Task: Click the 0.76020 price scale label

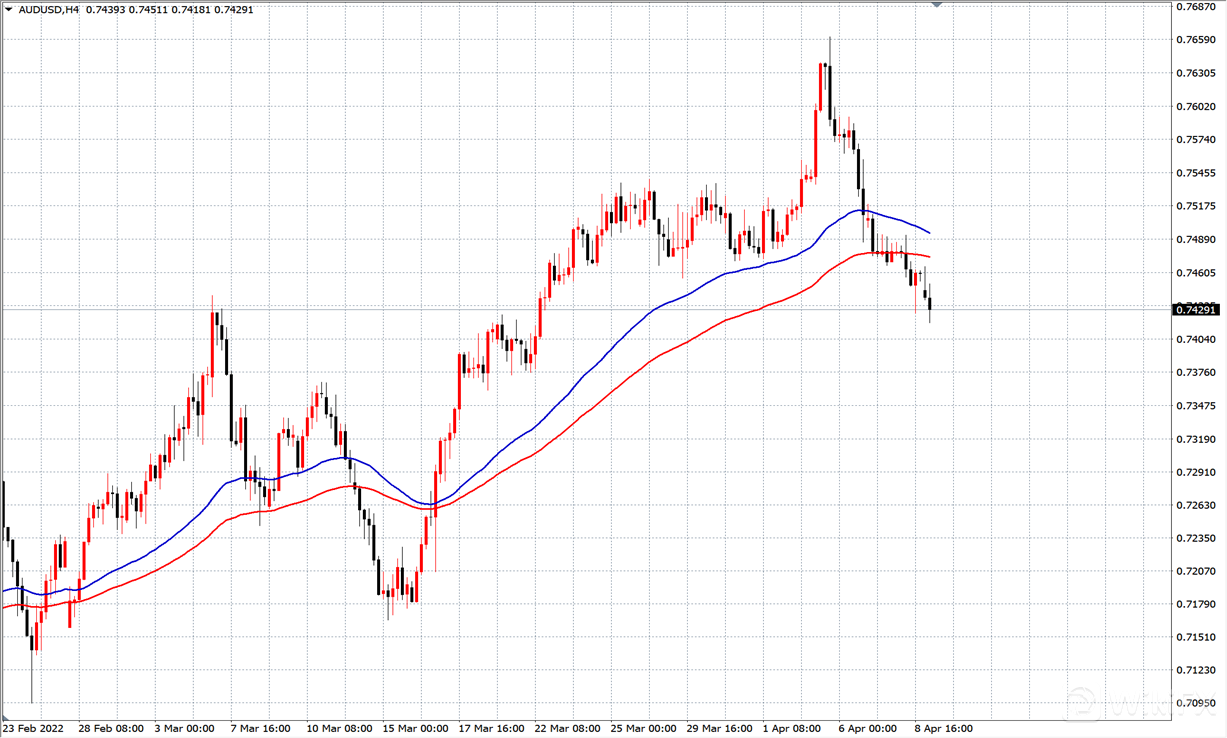Action: (1195, 107)
